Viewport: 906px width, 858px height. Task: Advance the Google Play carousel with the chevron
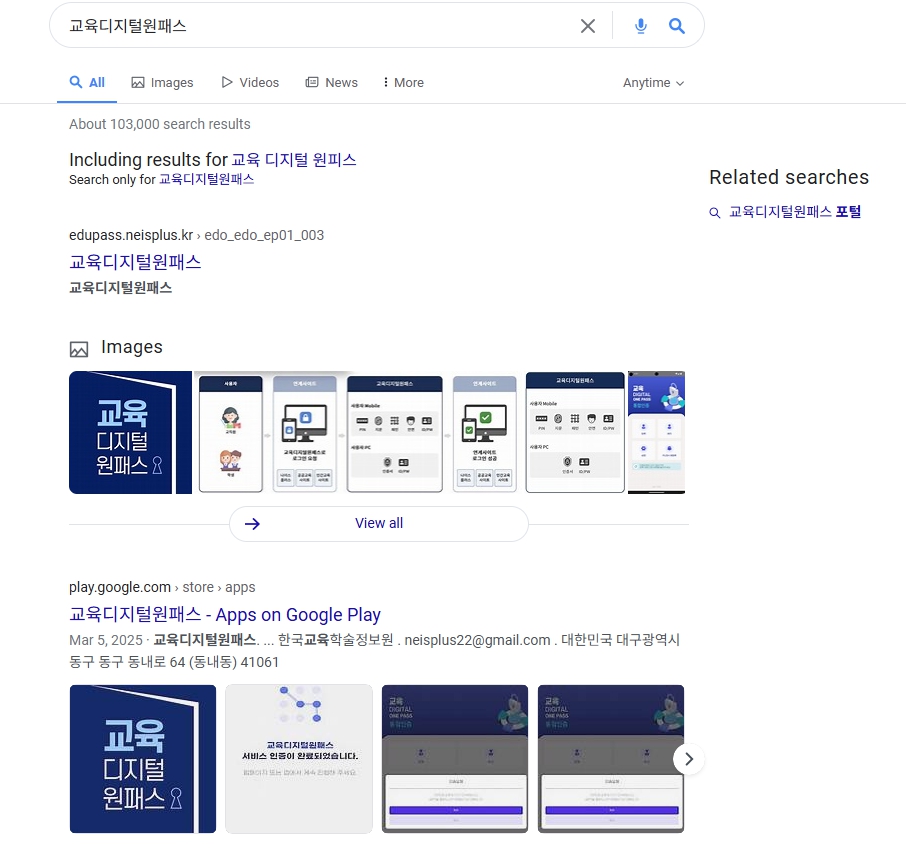click(689, 759)
